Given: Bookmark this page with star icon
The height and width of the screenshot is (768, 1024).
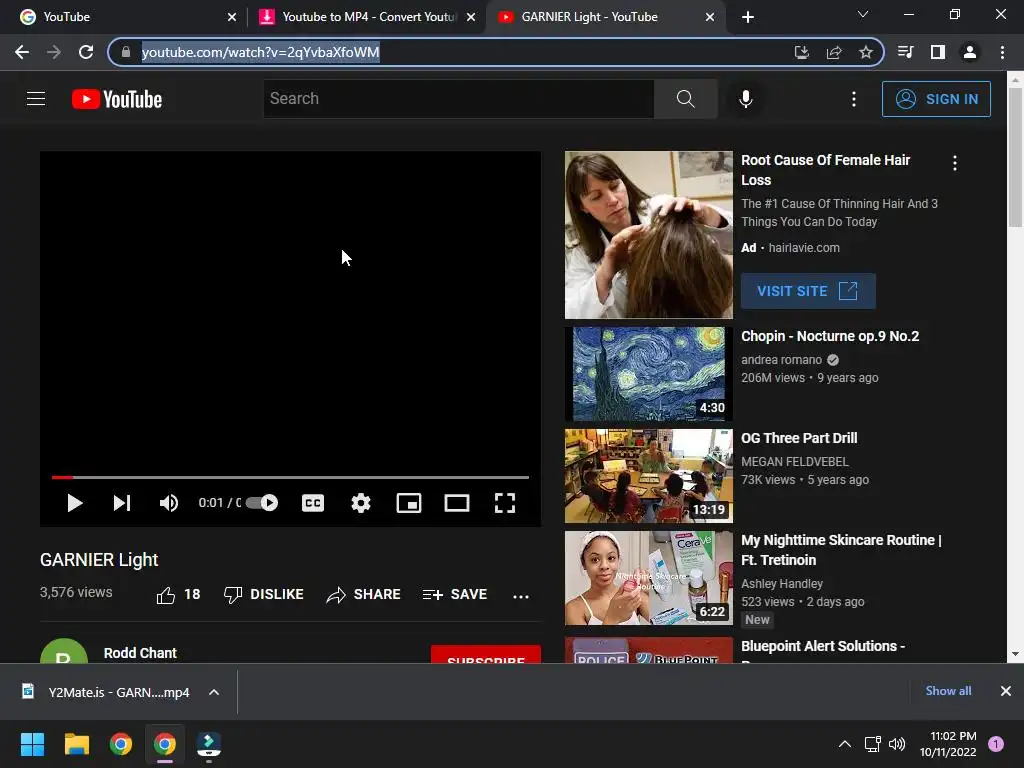Looking at the screenshot, I should point(865,52).
